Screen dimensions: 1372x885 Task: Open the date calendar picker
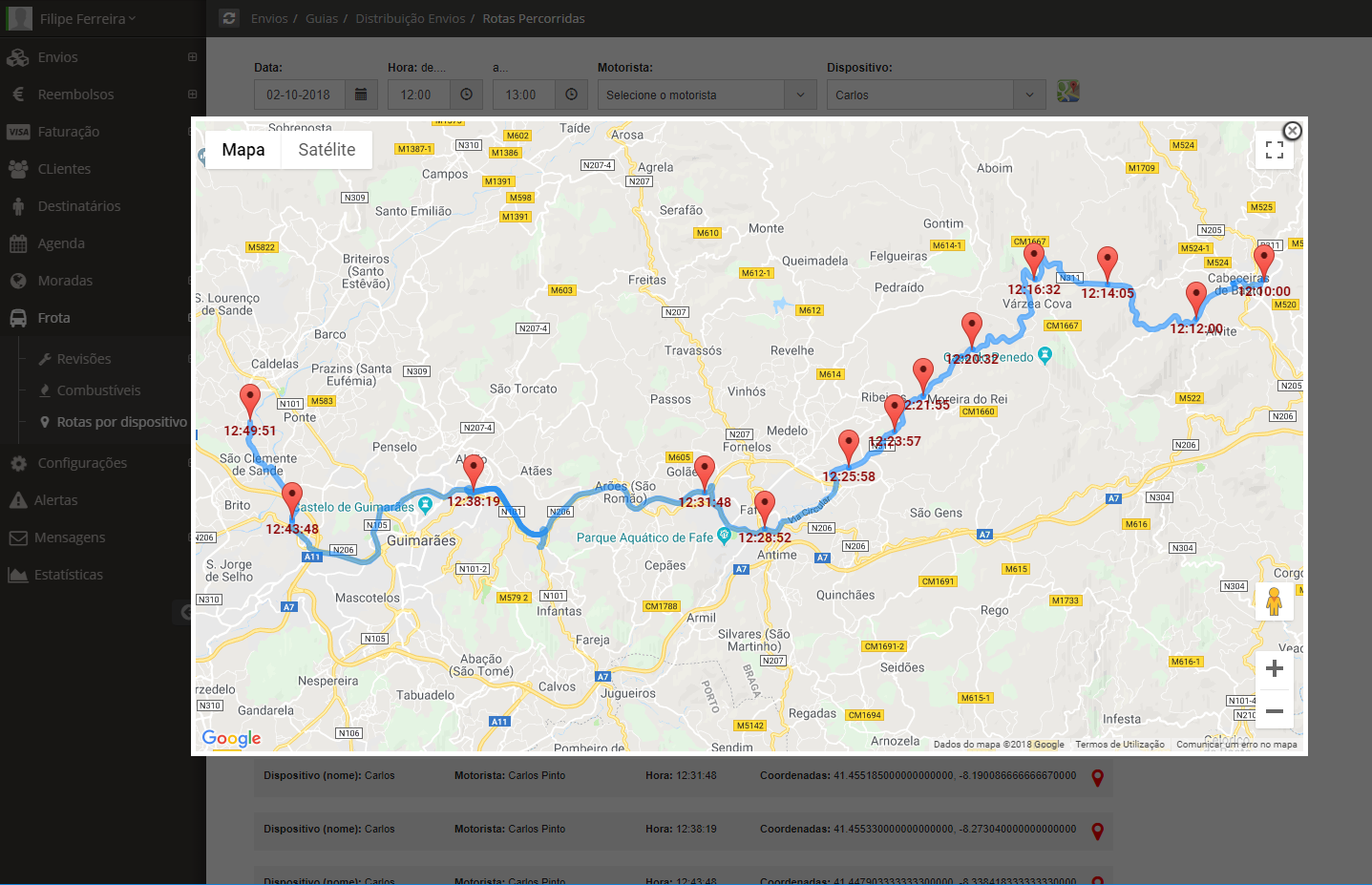[x=361, y=95]
